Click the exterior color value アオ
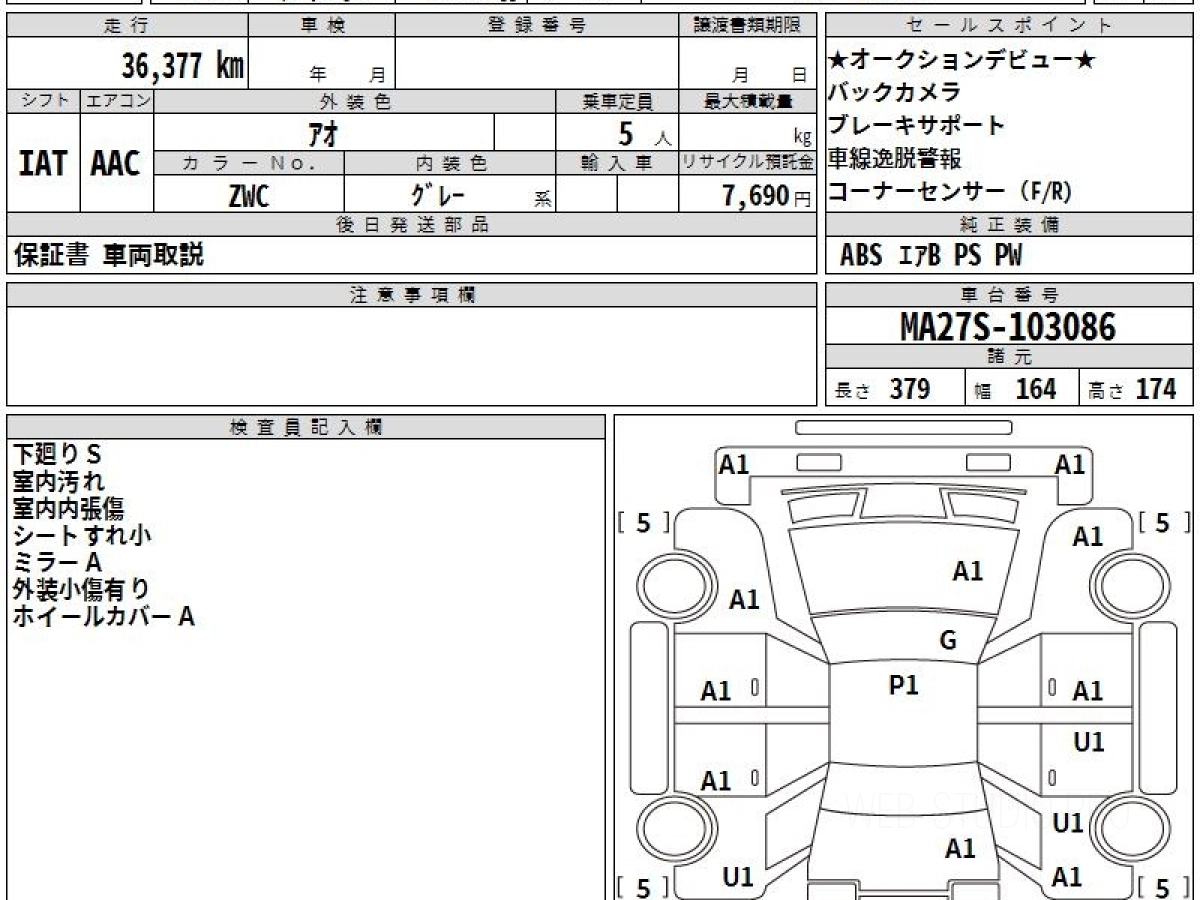1200x900 pixels. pyautogui.click(x=325, y=132)
